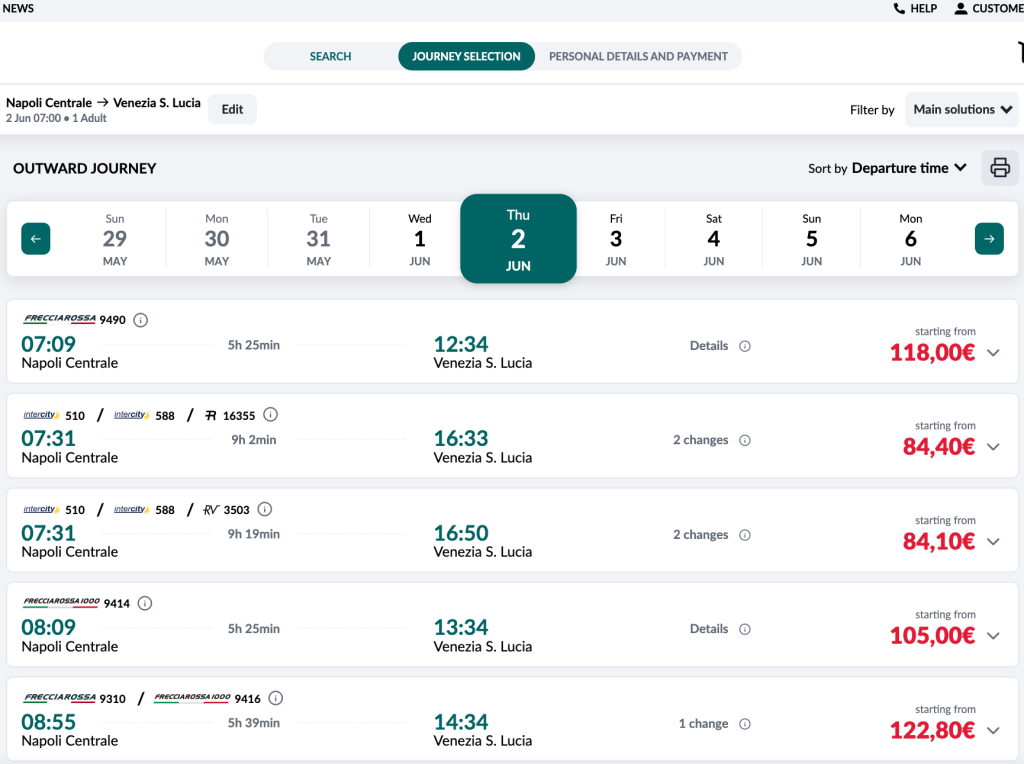The height and width of the screenshot is (764, 1024).
Task: Click the 13:34 arrival time
Action: click(x=461, y=628)
